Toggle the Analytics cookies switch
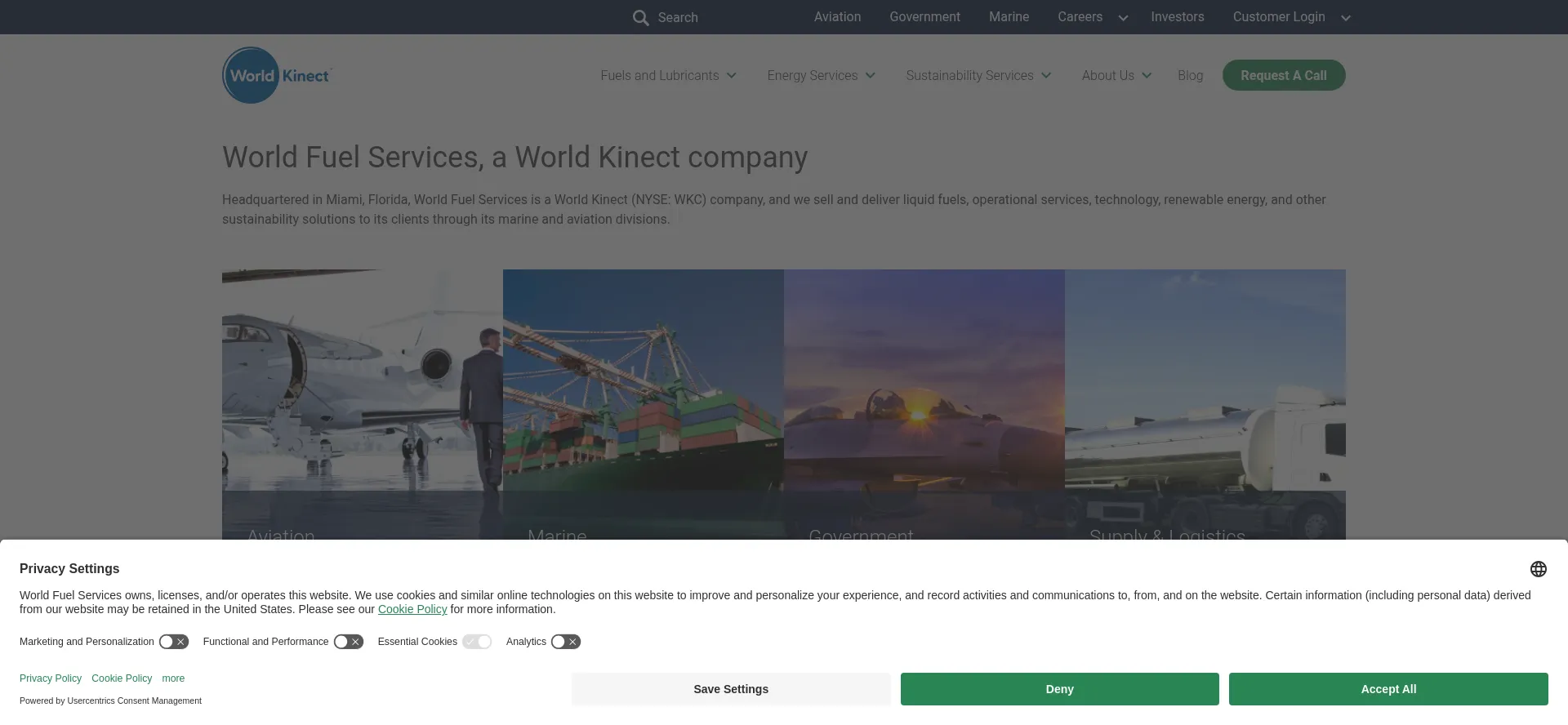Image resolution: width=1568 pixels, height=725 pixels. click(x=566, y=642)
